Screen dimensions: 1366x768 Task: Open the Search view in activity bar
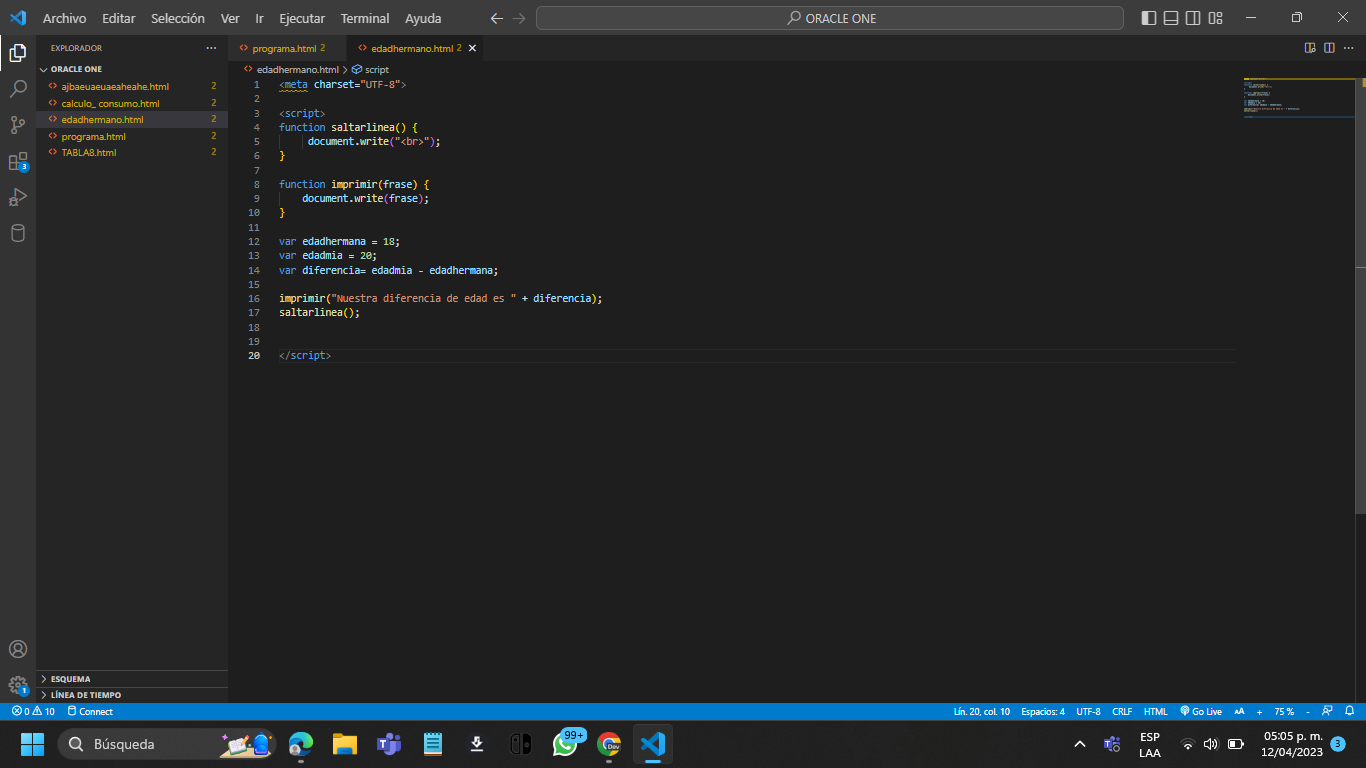[x=18, y=89]
